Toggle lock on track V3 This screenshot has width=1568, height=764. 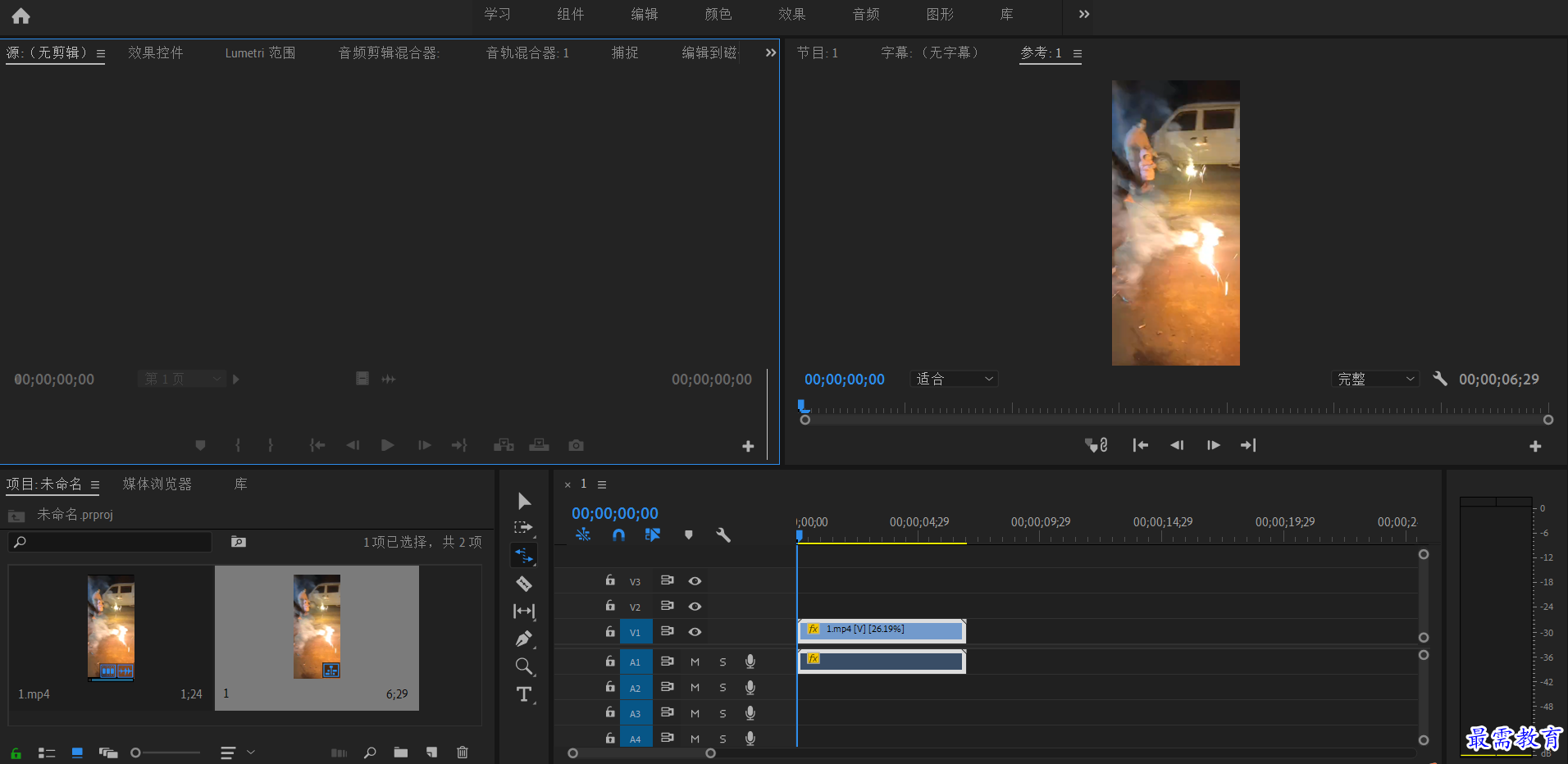click(x=610, y=580)
